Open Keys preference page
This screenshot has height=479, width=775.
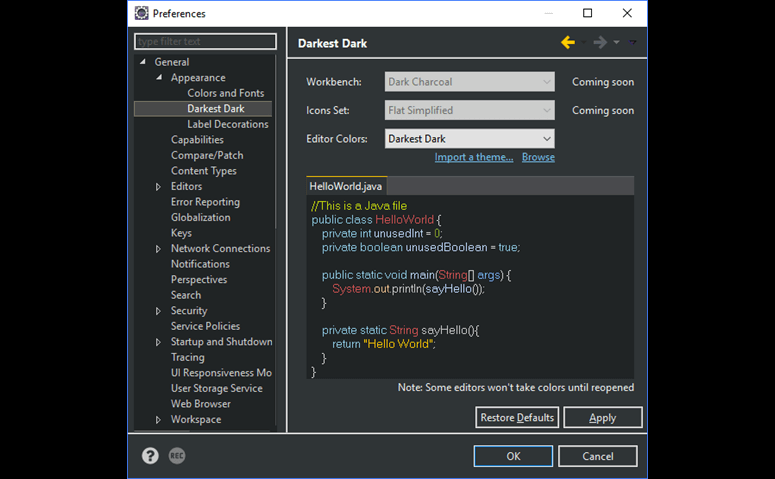point(181,233)
